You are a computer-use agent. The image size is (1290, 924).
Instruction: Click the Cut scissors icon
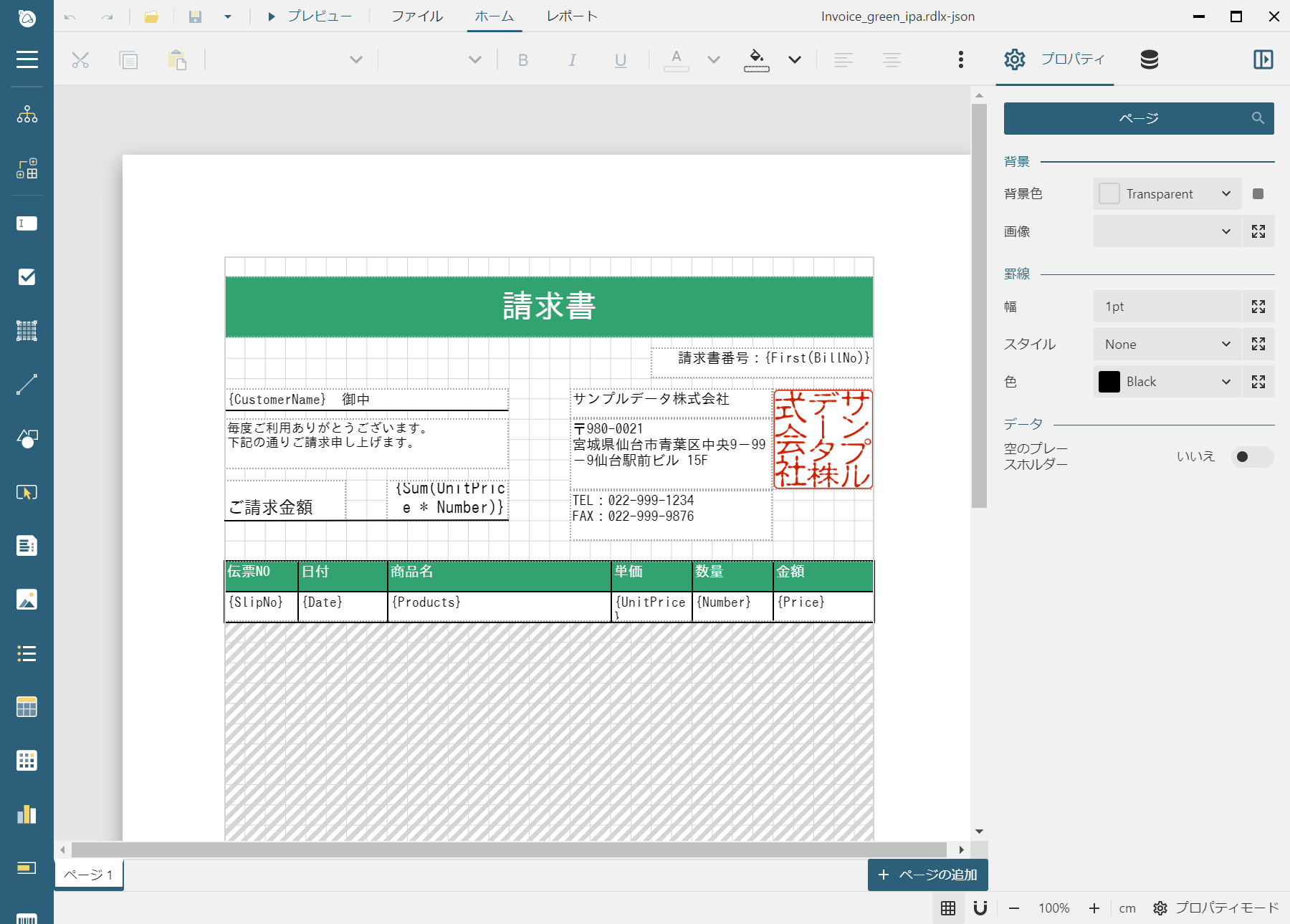[x=80, y=60]
